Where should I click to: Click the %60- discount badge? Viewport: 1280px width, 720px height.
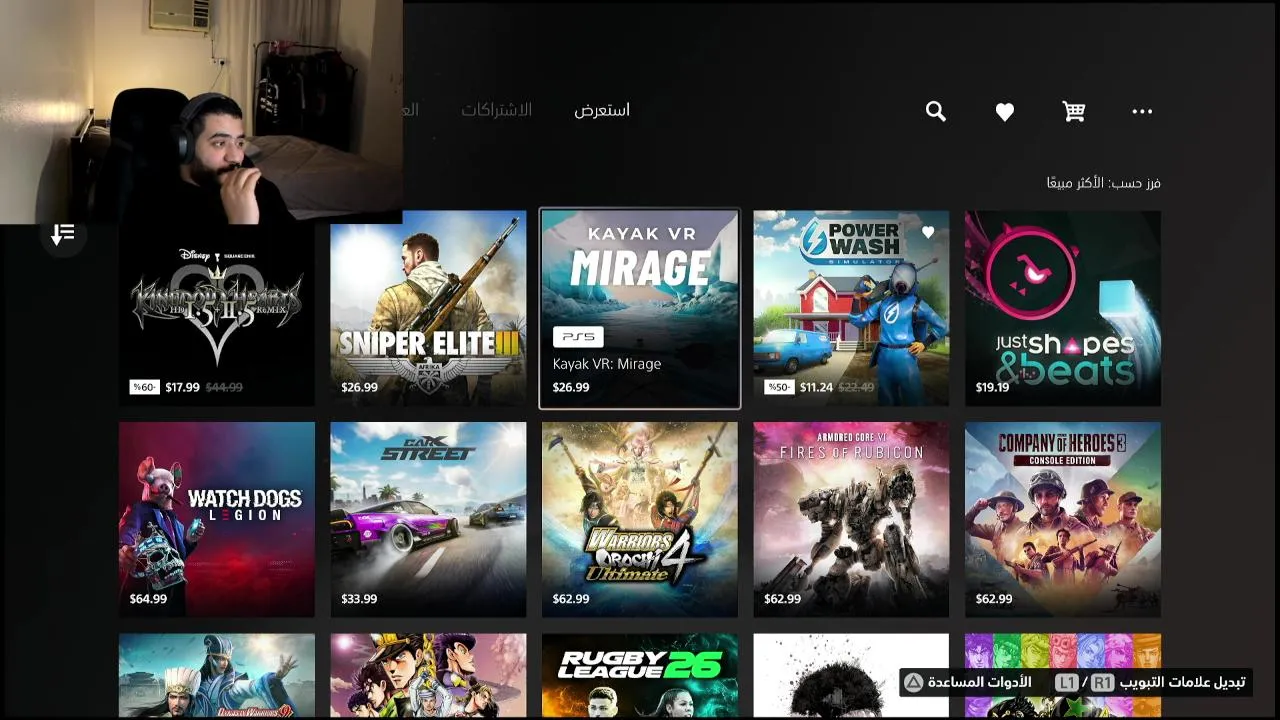point(144,387)
